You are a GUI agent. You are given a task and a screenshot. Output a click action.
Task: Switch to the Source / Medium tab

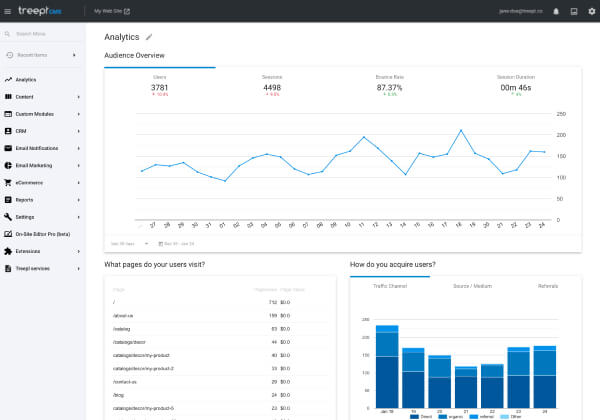473,286
